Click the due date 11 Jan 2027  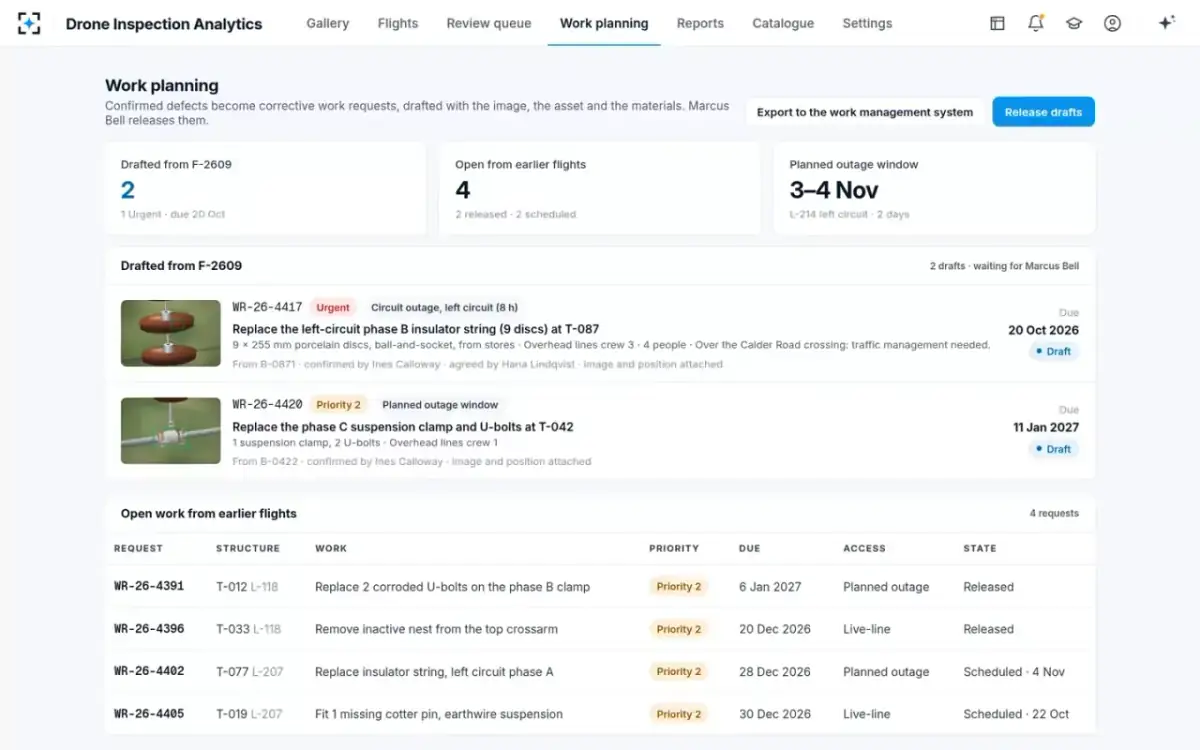pos(1046,427)
